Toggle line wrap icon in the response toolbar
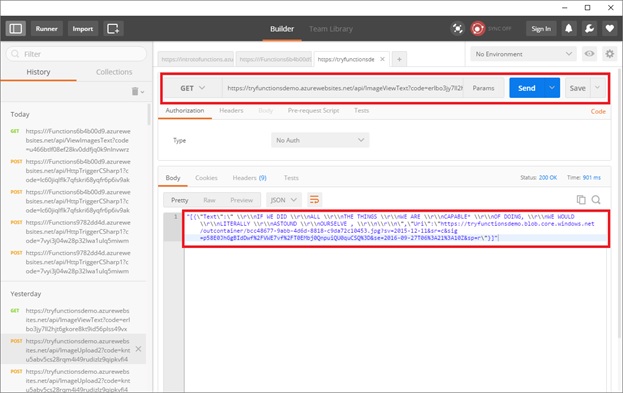This screenshot has height=393, width=623. (x=314, y=199)
